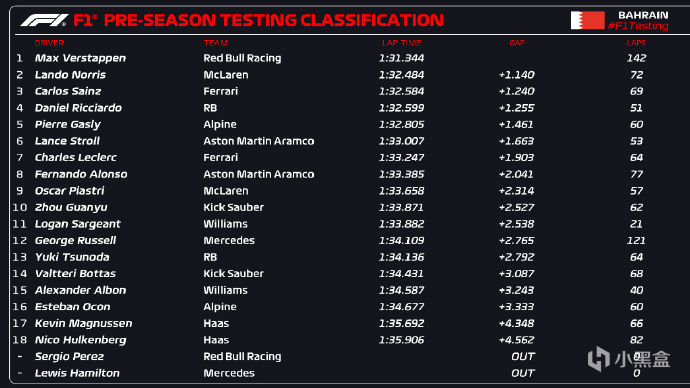Click OUT status for Sergio Perez
Image resolution: width=690 pixels, height=388 pixels.
point(523,356)
